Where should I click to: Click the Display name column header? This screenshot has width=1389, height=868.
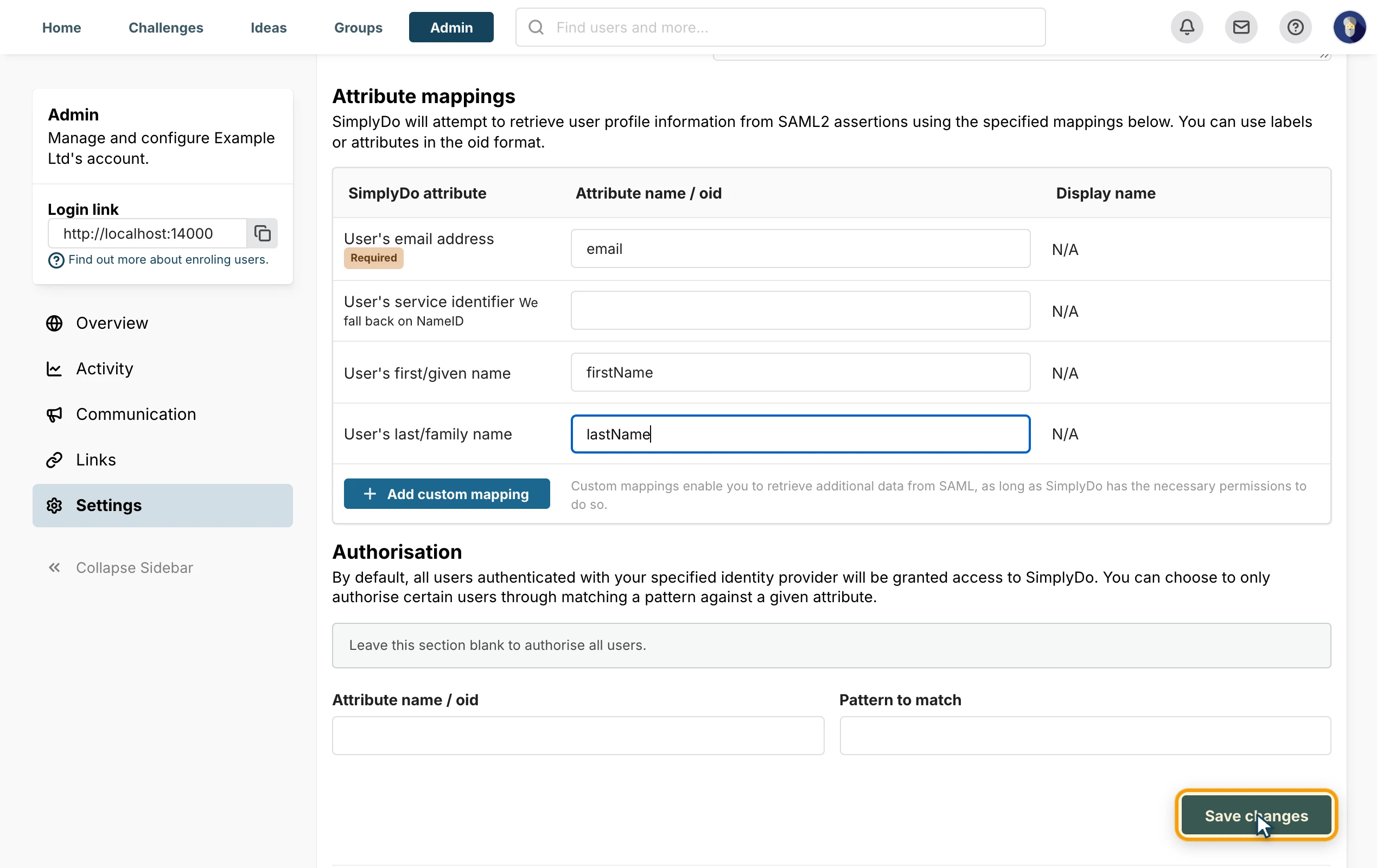pos(1105,193)
